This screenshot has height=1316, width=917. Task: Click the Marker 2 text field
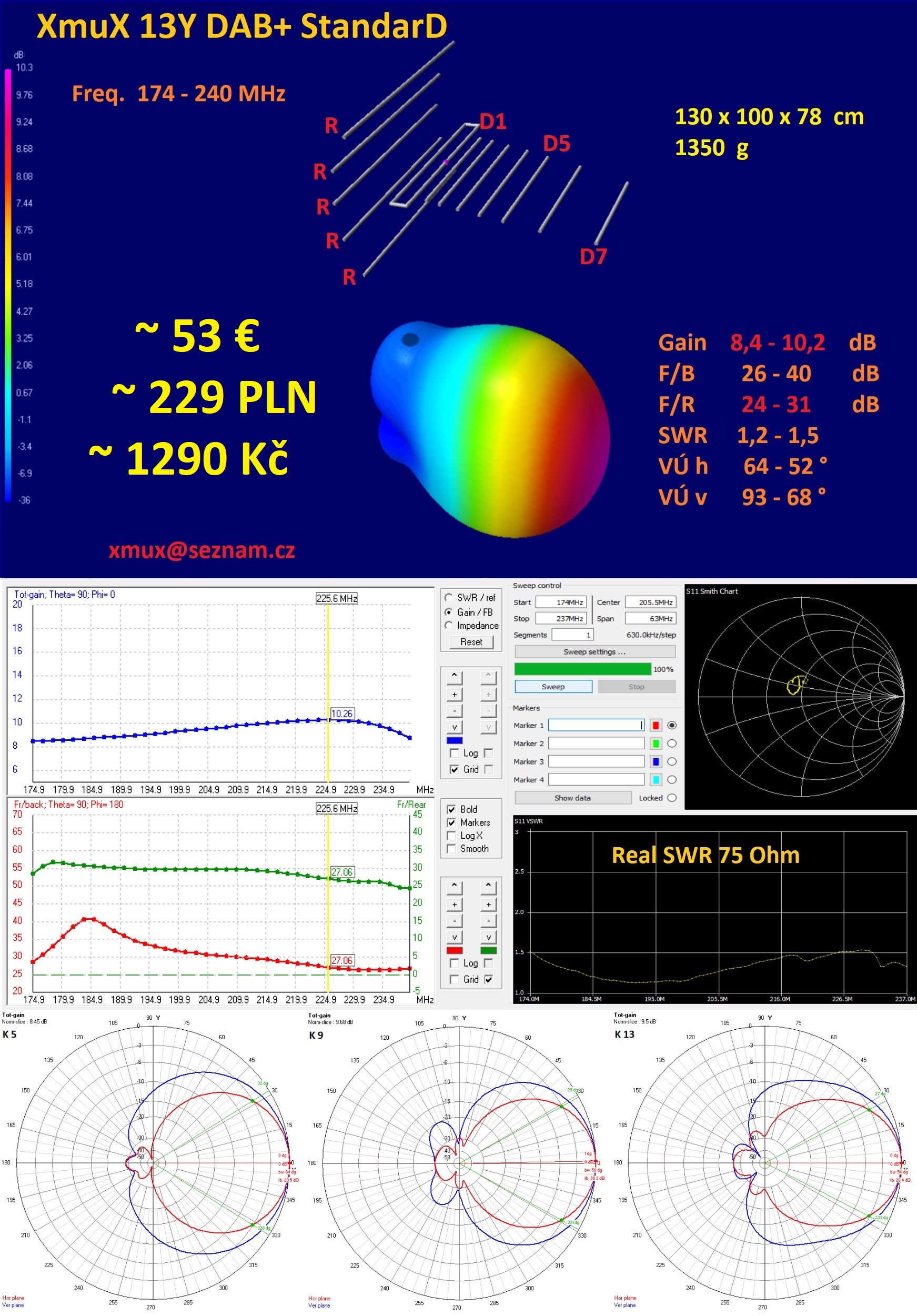596,744
